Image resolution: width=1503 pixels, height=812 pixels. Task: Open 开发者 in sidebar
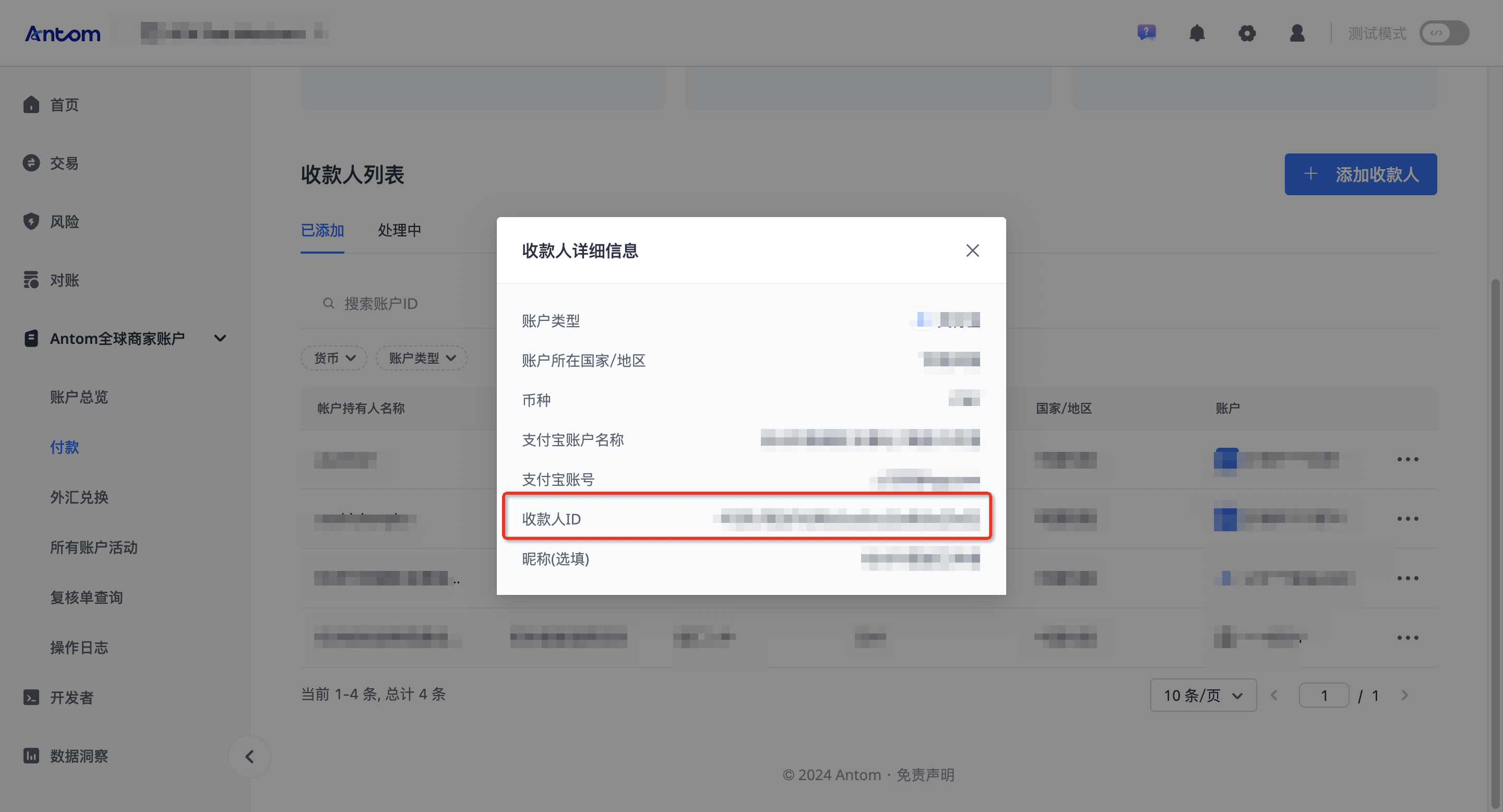pyautogui.click(x=71, y=698)
